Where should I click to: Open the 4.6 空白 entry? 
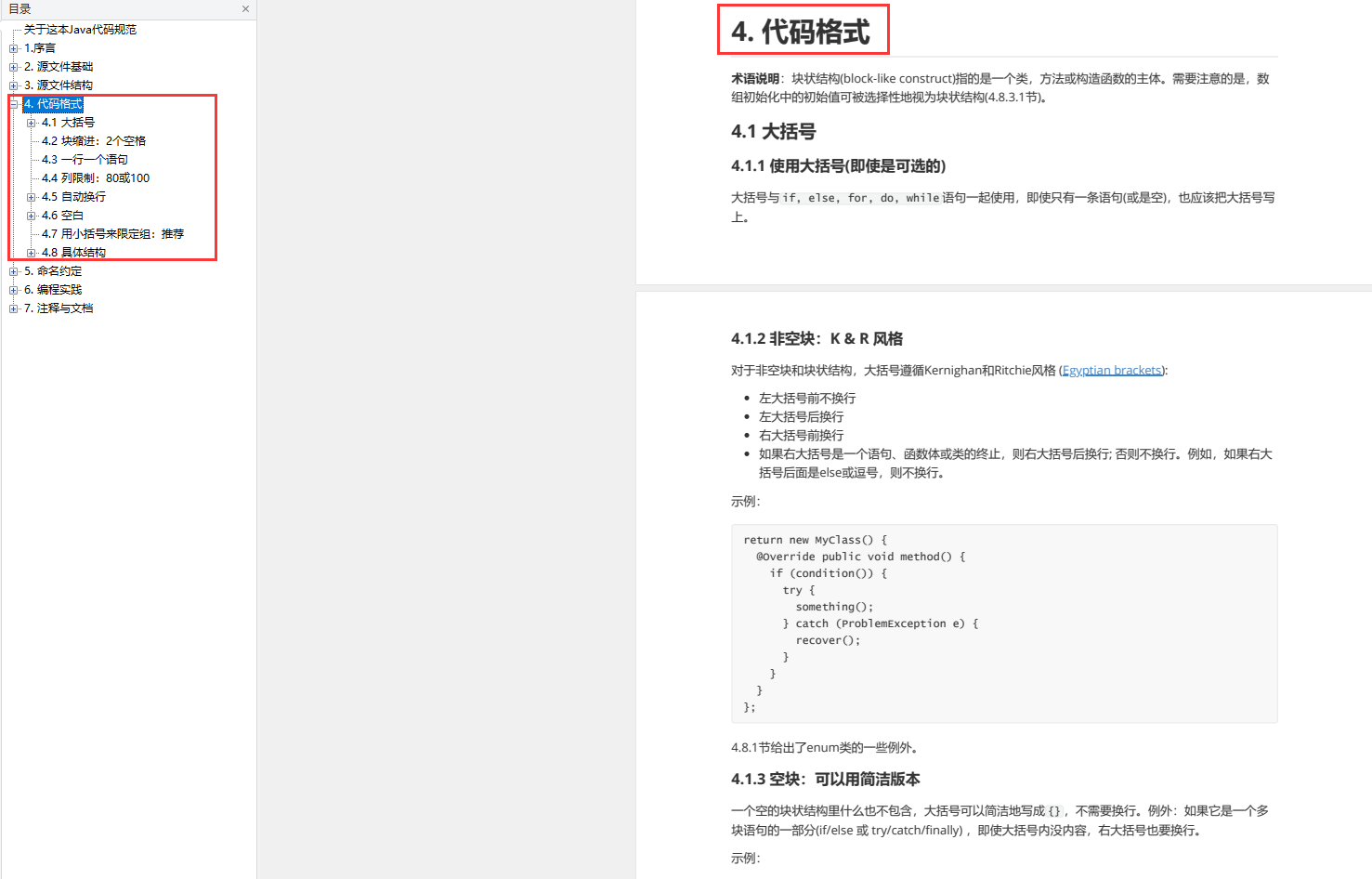pos(62,216)
